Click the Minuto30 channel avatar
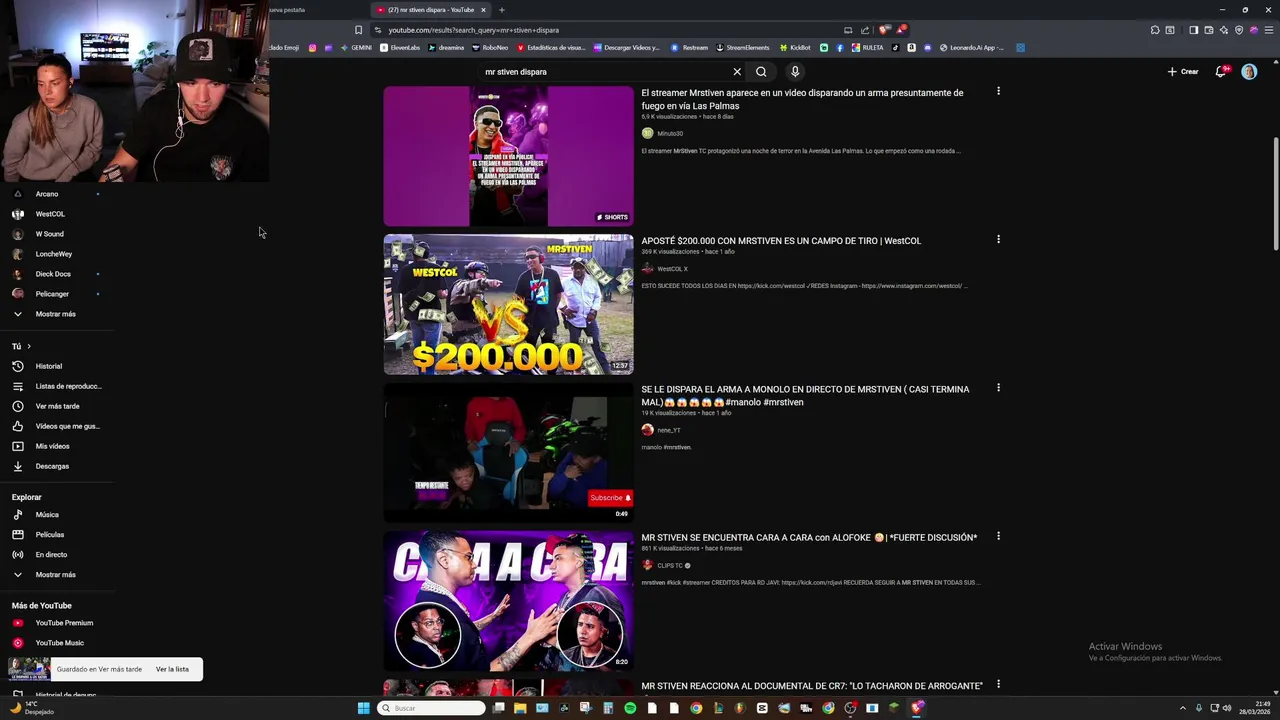This screenshot has width=1280, height=720. coord(647,133)
